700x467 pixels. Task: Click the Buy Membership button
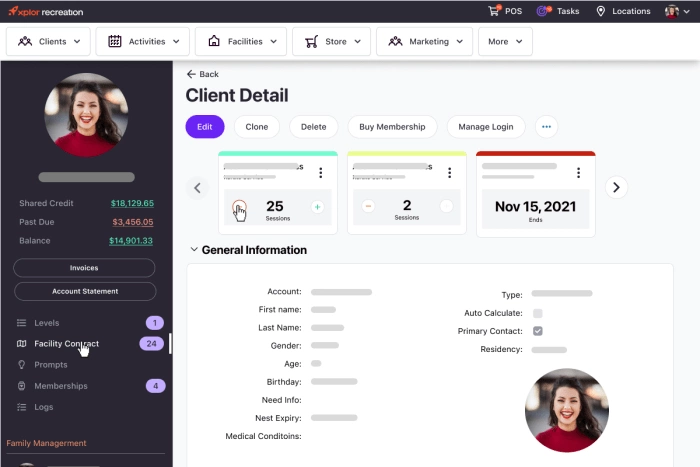[x=392, y=127]
